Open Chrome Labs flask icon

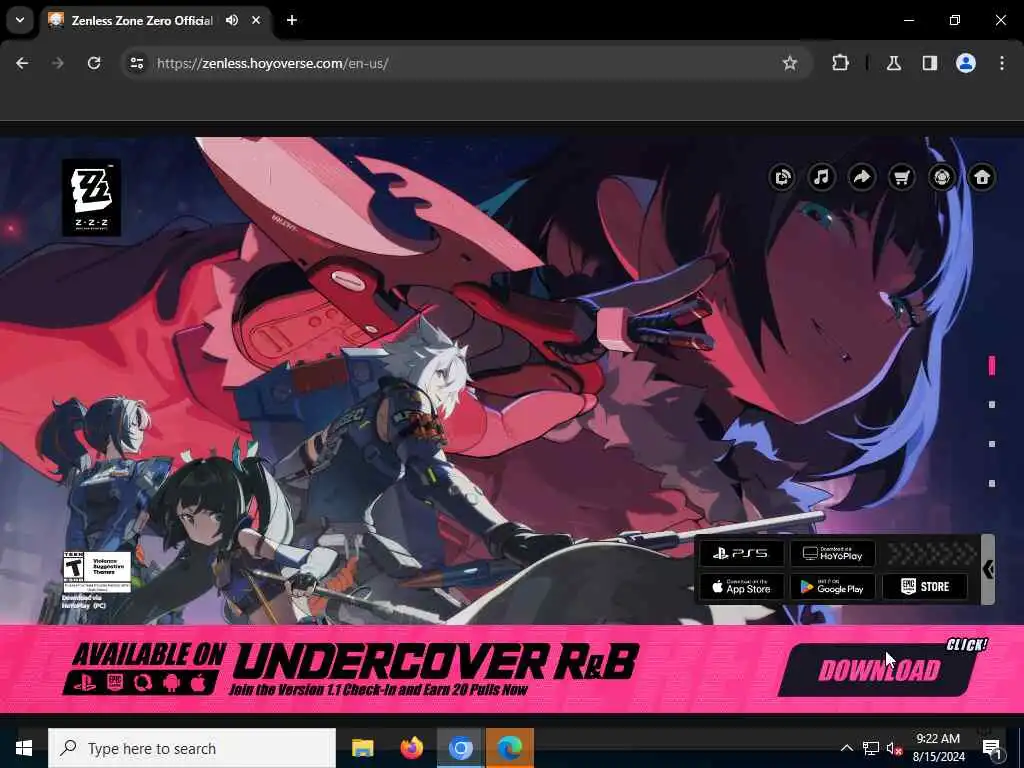[894, 63]
